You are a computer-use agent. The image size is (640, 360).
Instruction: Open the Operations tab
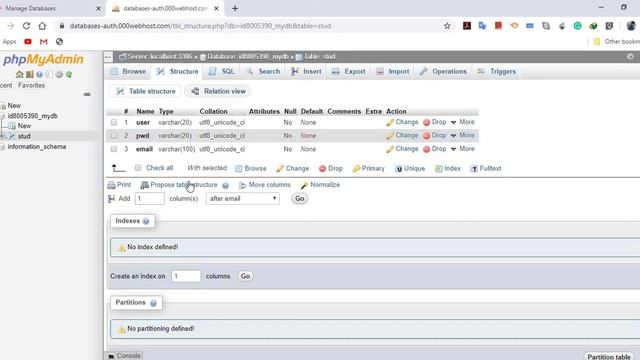443,71
